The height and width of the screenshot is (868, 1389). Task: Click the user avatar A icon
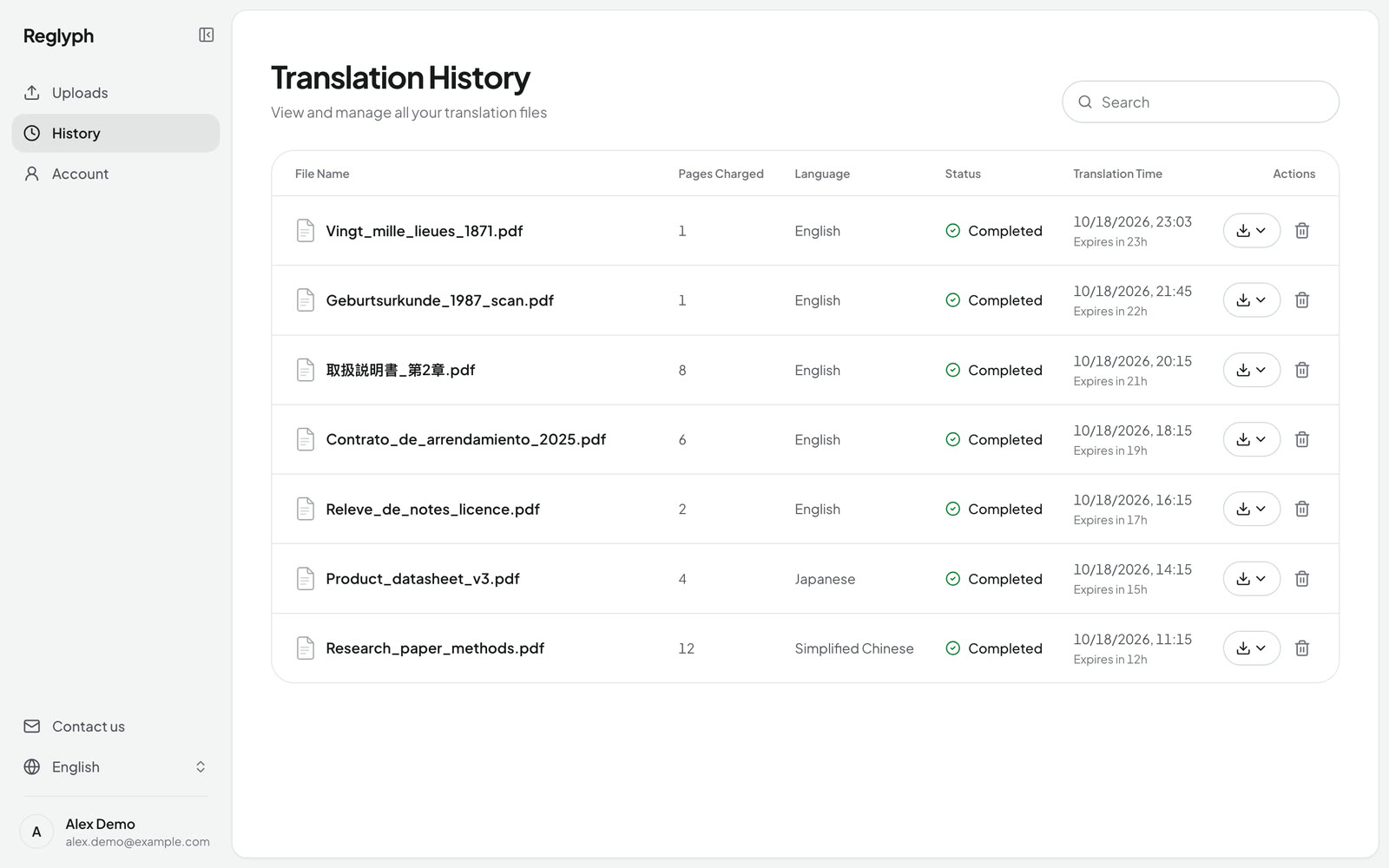coord(36,832)
